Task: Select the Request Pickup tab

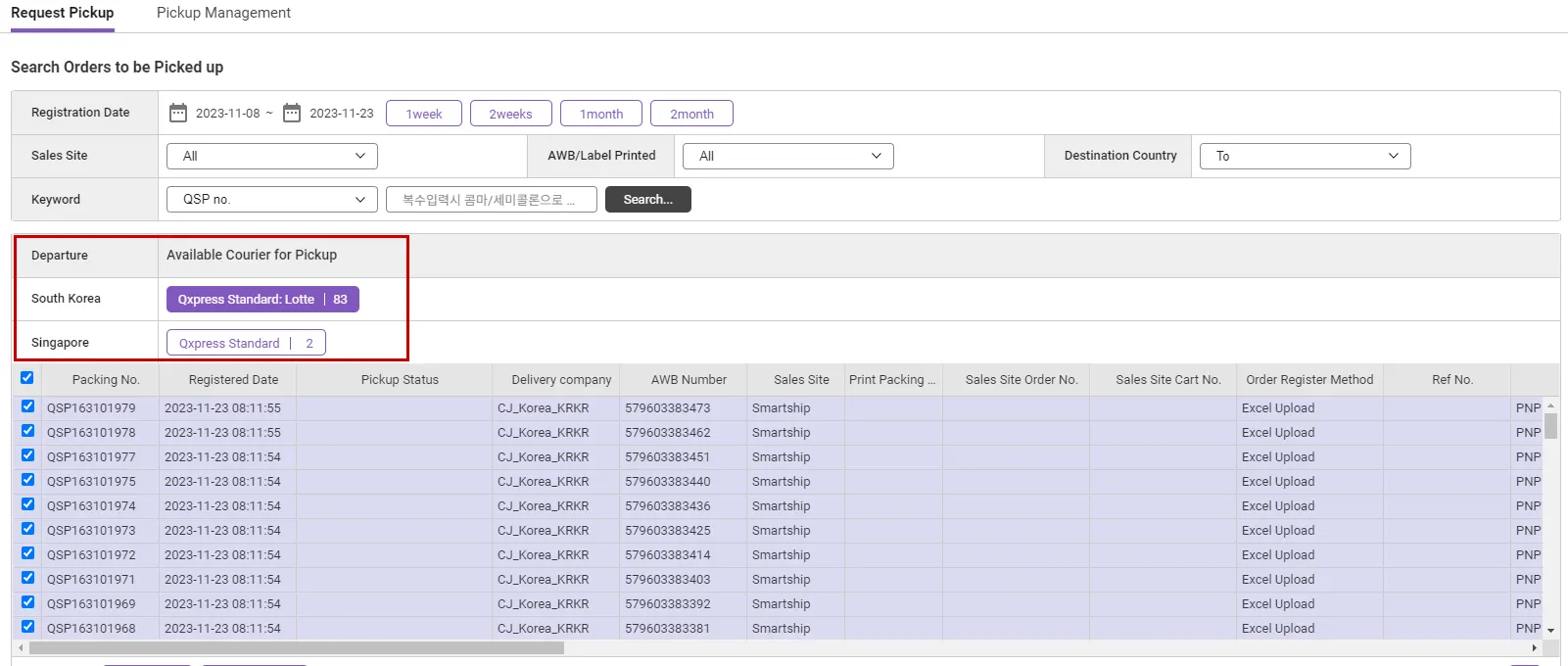Action: tap(63, 13)
